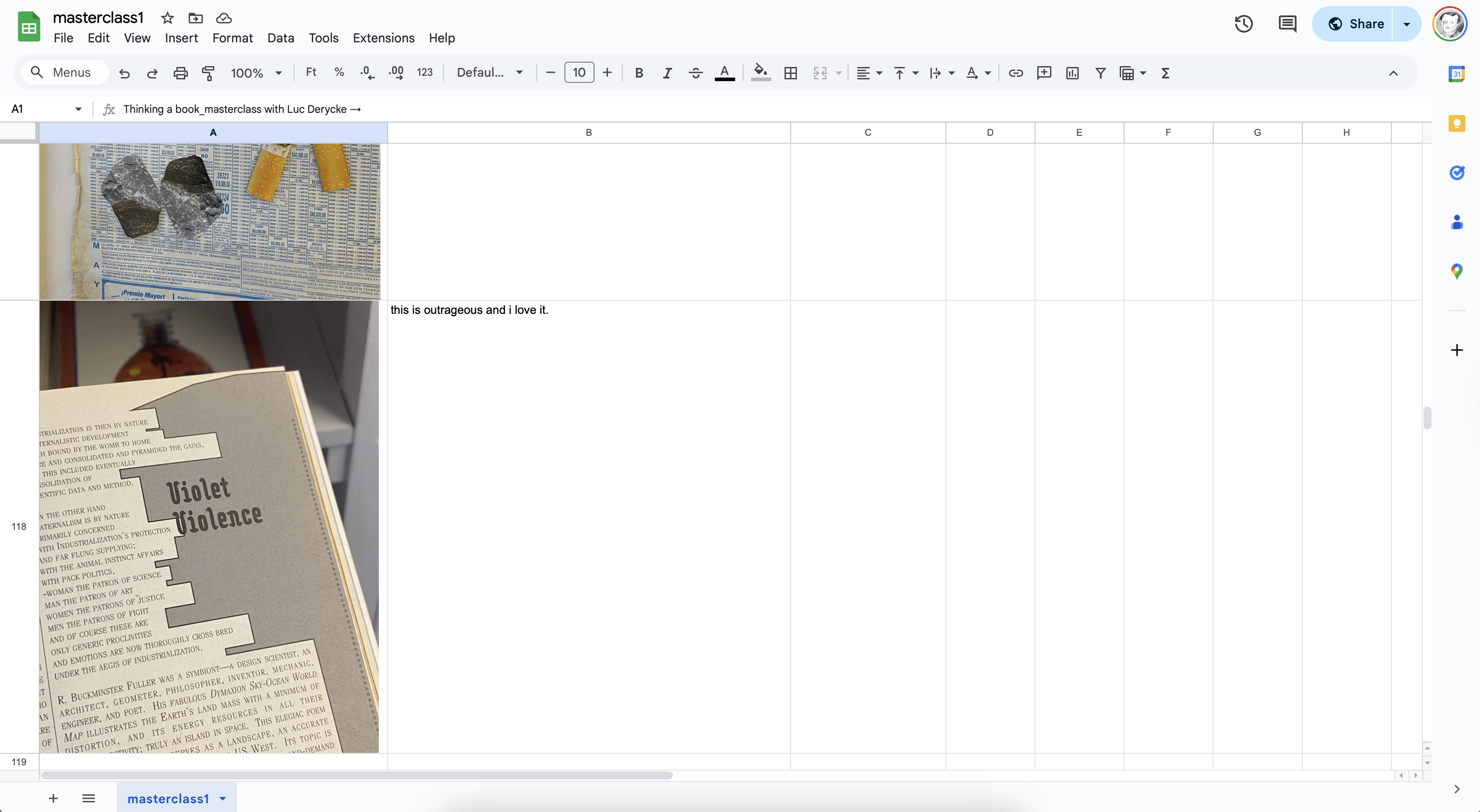Click the functions sigma icon
Screen dimensions: 1480x812
(1165, 73)
